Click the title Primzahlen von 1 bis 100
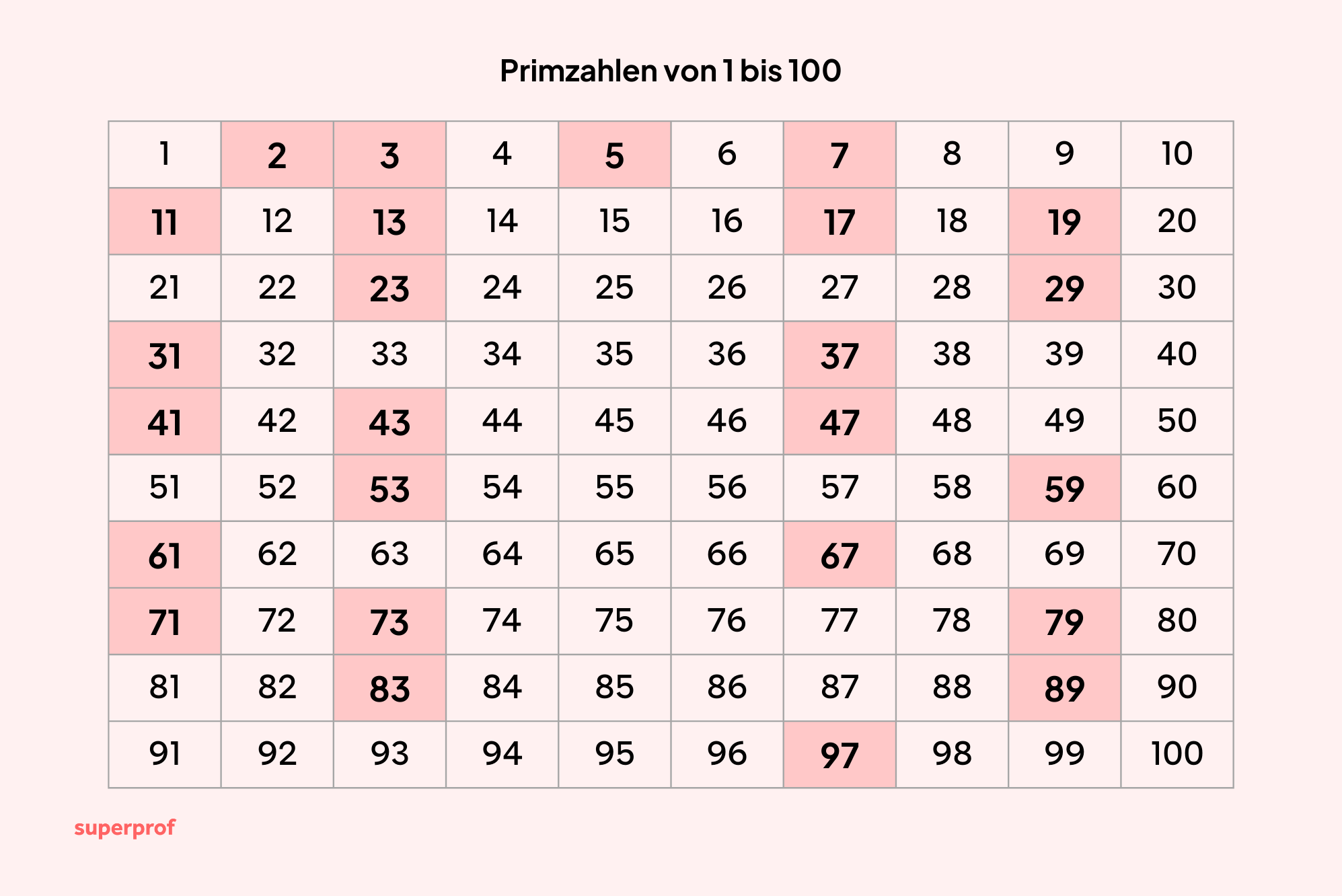The width and height of the screenshot is (1342, 896). 671,71
